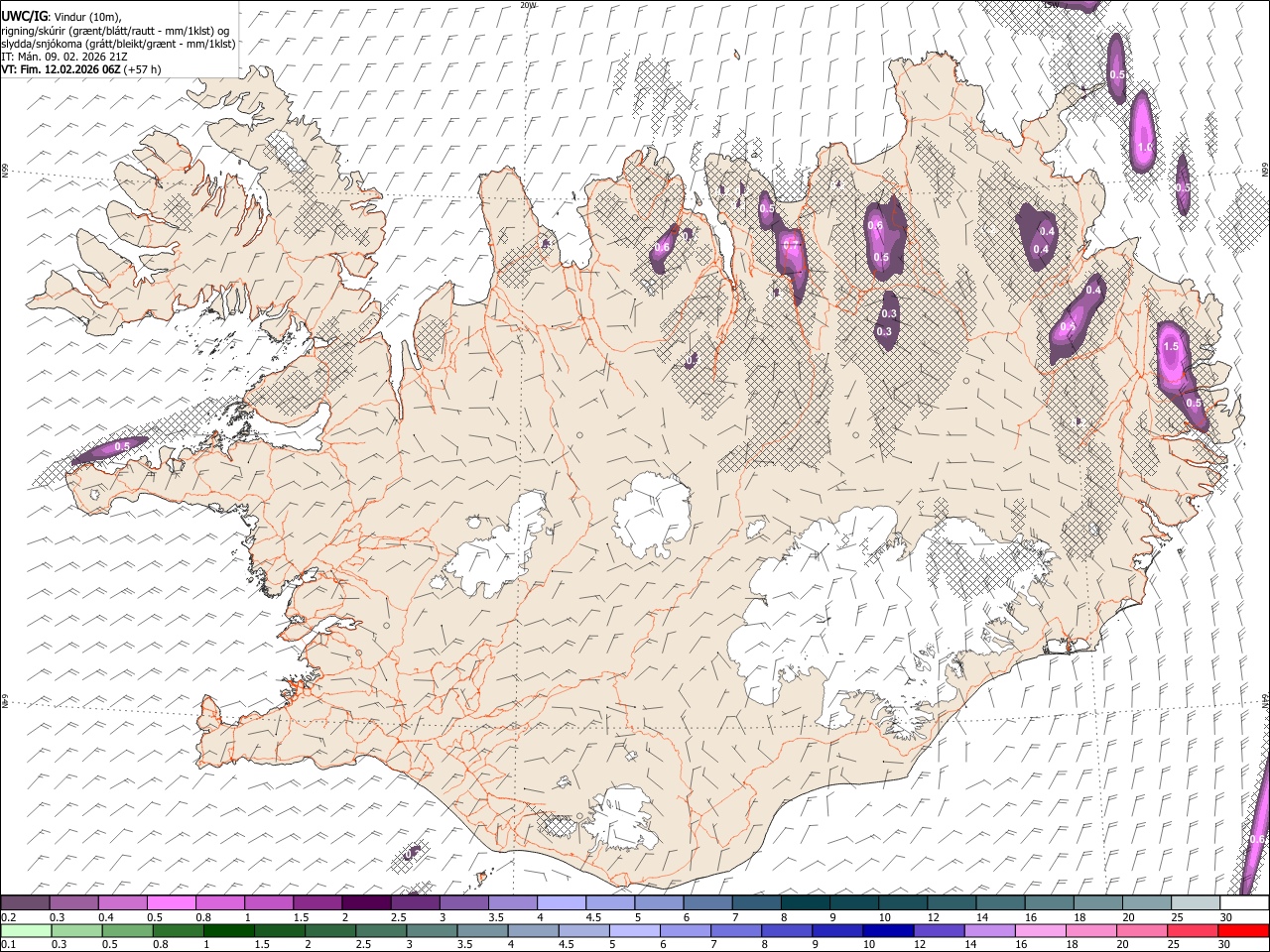1270x952 pixels.
Task: Click the pale green 0.1 swatch in the lower legend
Action: [26, 930]
